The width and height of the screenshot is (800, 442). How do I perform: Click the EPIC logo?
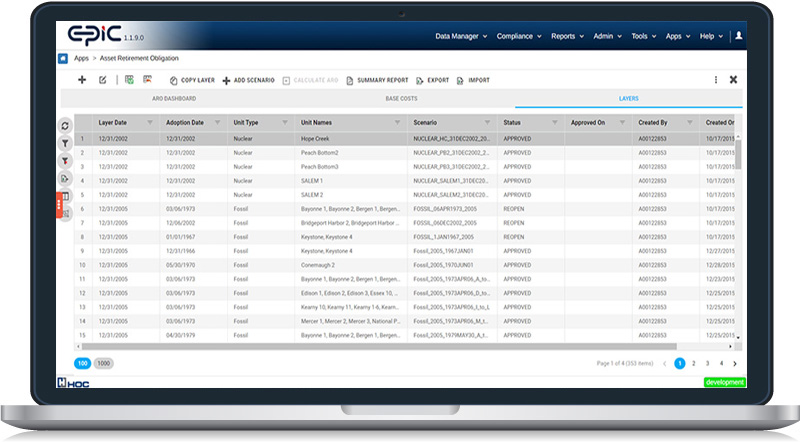(95, 34)
